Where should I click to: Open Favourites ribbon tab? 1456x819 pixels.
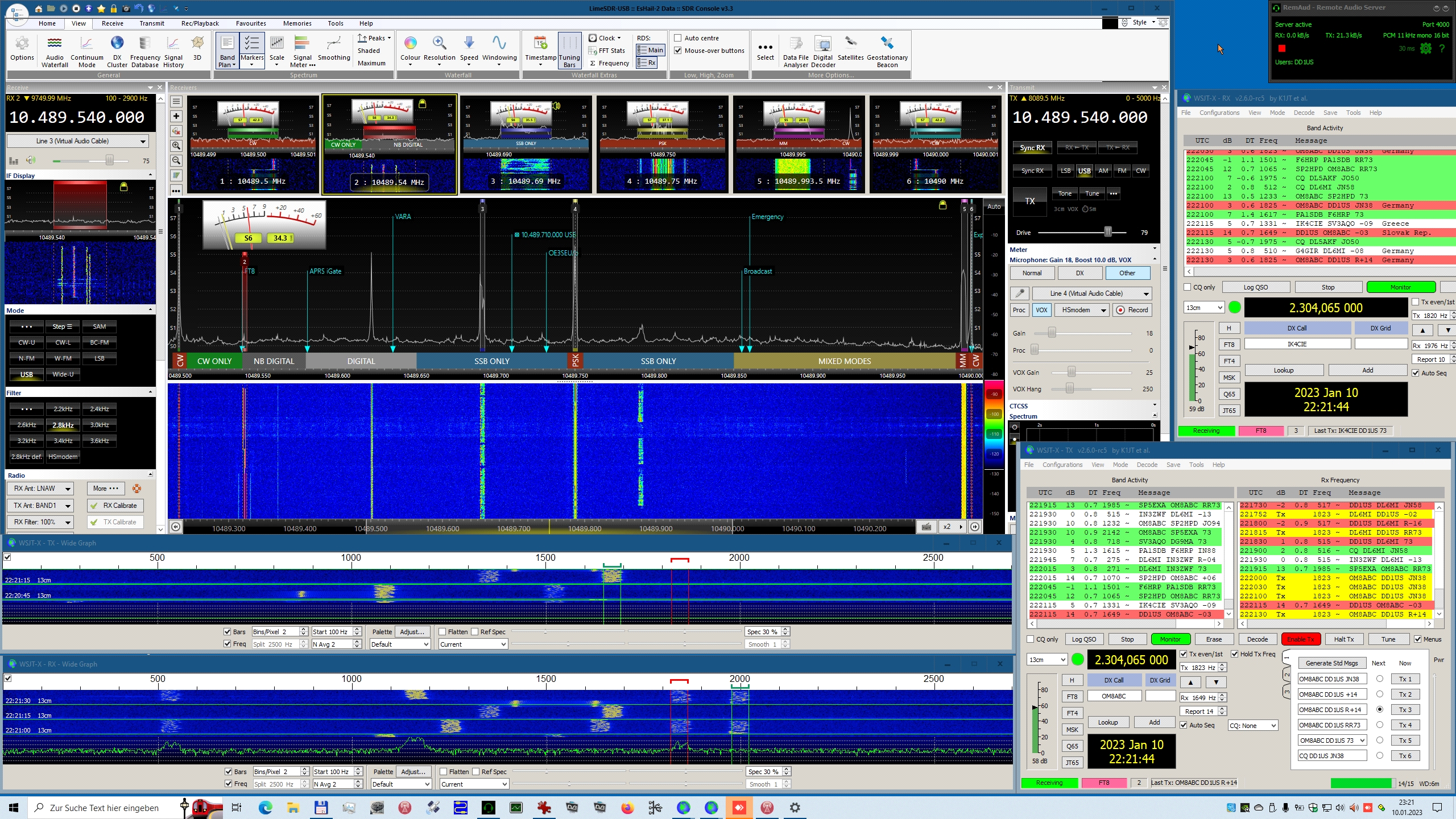(251, 23)
